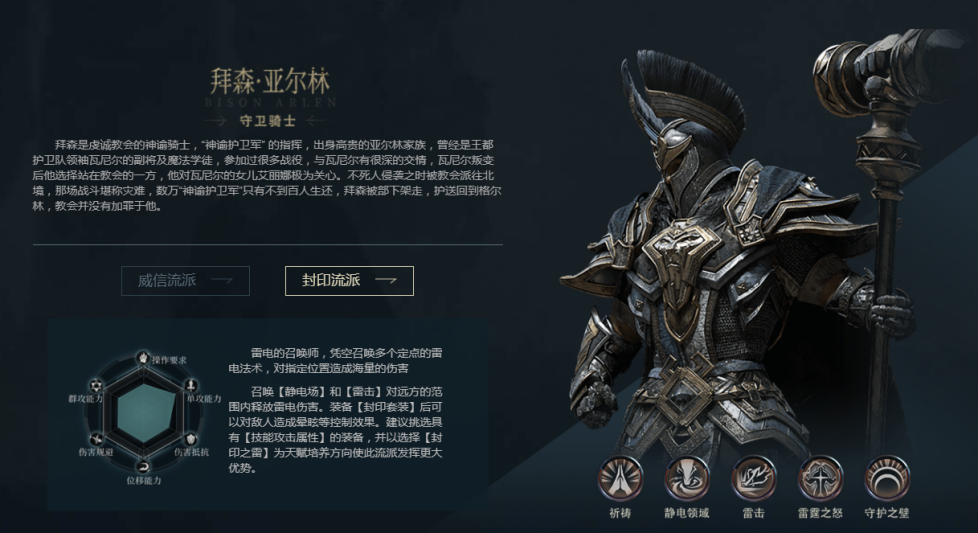Choose the 雷击 lightning skill icon
The image size is (978, 533).
pyautogui.click(x=753, y=478)
